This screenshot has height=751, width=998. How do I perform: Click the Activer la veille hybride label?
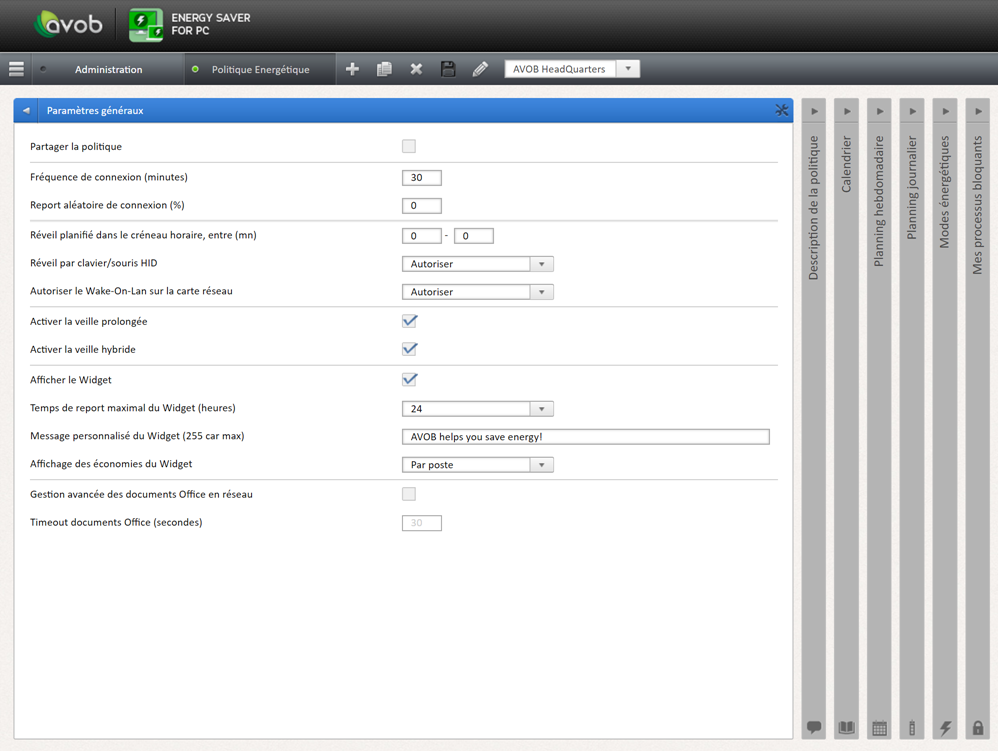click(83, 349)
